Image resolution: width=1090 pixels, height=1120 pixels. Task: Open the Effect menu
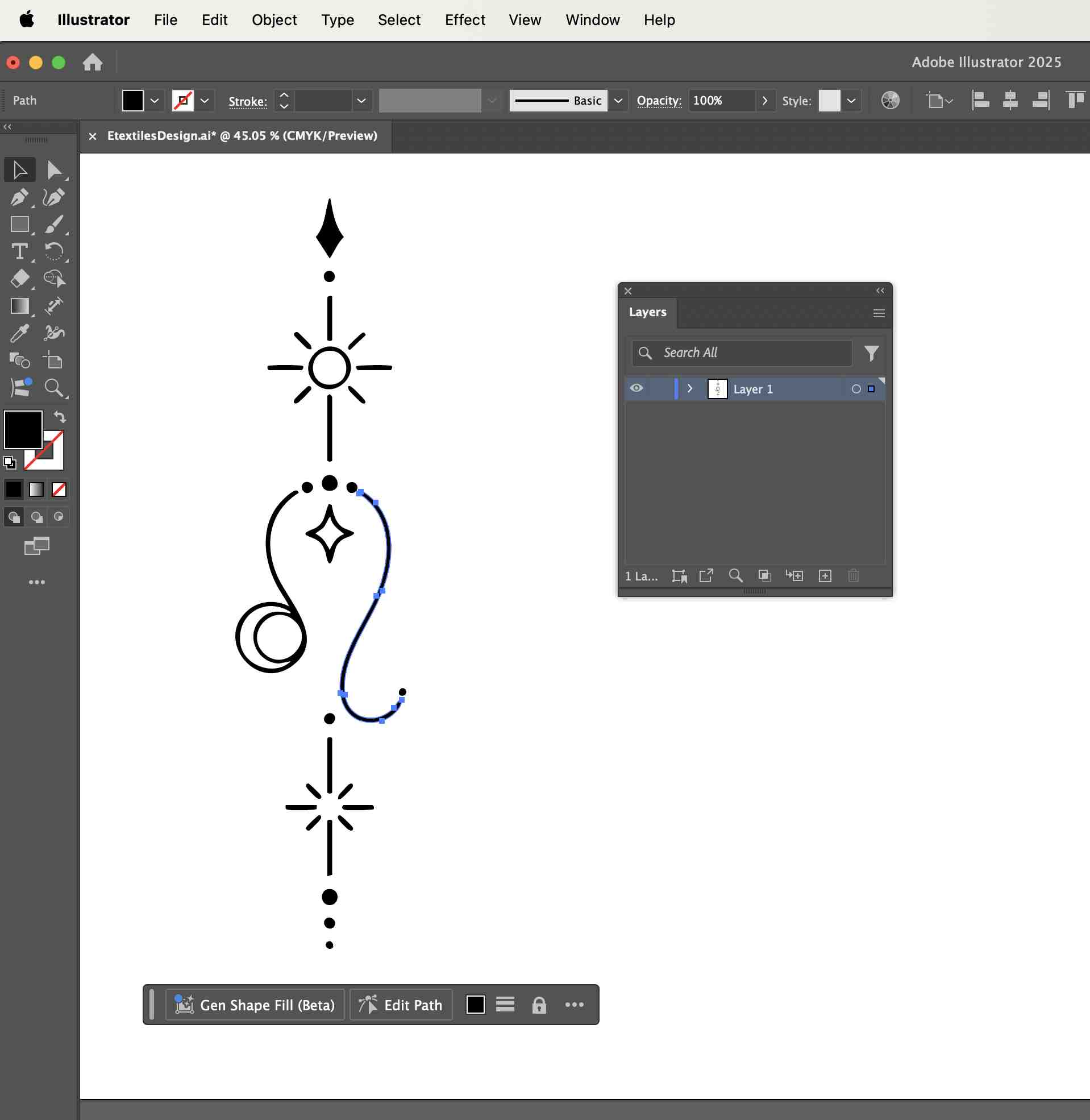click(465, 20)
